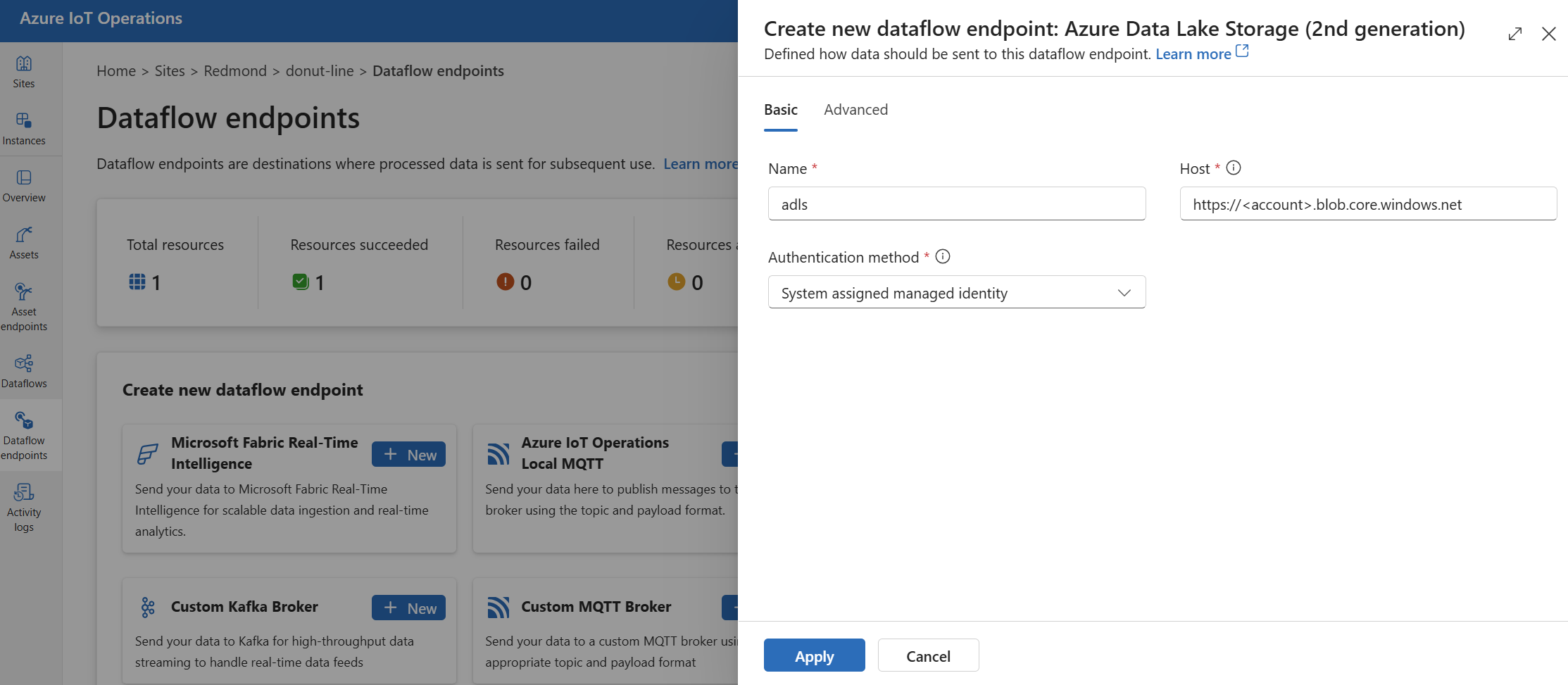
Task: Click the Resources succeeded check icon
Action: point(301,282)
